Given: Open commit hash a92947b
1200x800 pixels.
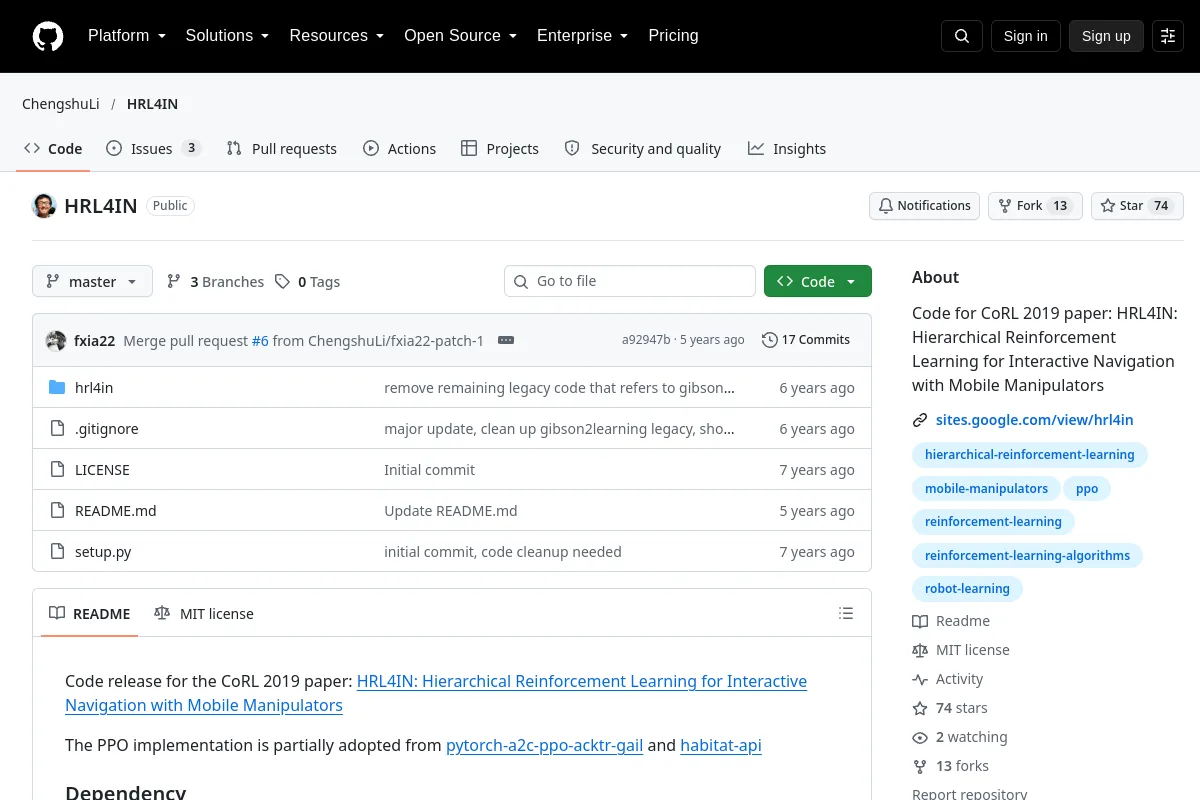Looking at the screenshot, I should point(646,340).
